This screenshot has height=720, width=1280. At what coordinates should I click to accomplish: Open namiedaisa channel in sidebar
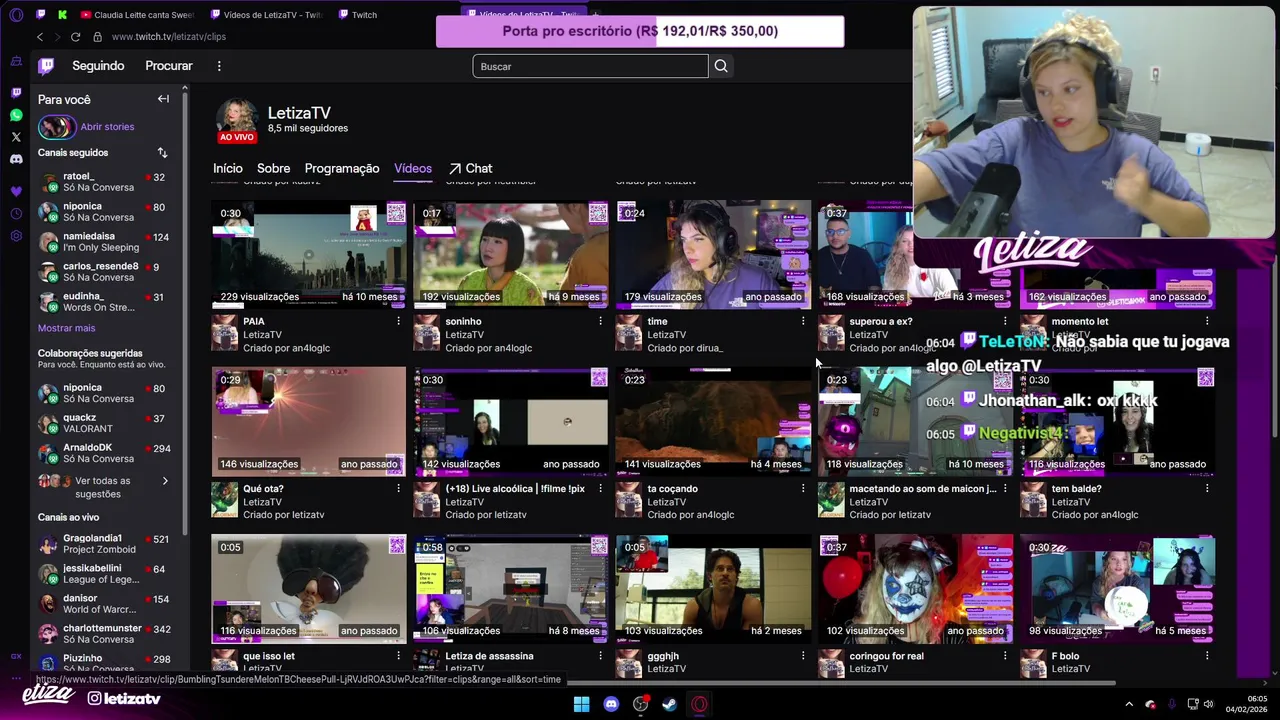pyautogui.click(x=104, y=242)
